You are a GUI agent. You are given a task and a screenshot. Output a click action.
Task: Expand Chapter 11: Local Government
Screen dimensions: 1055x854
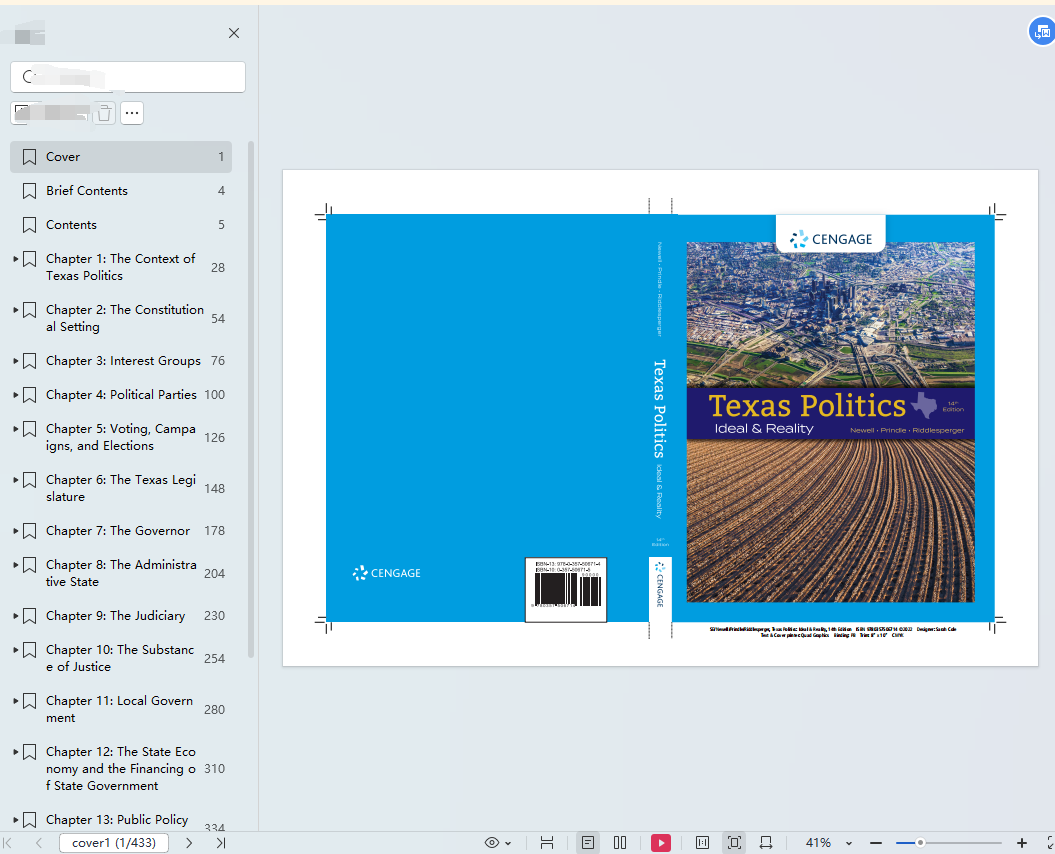[x=15, y=701]
